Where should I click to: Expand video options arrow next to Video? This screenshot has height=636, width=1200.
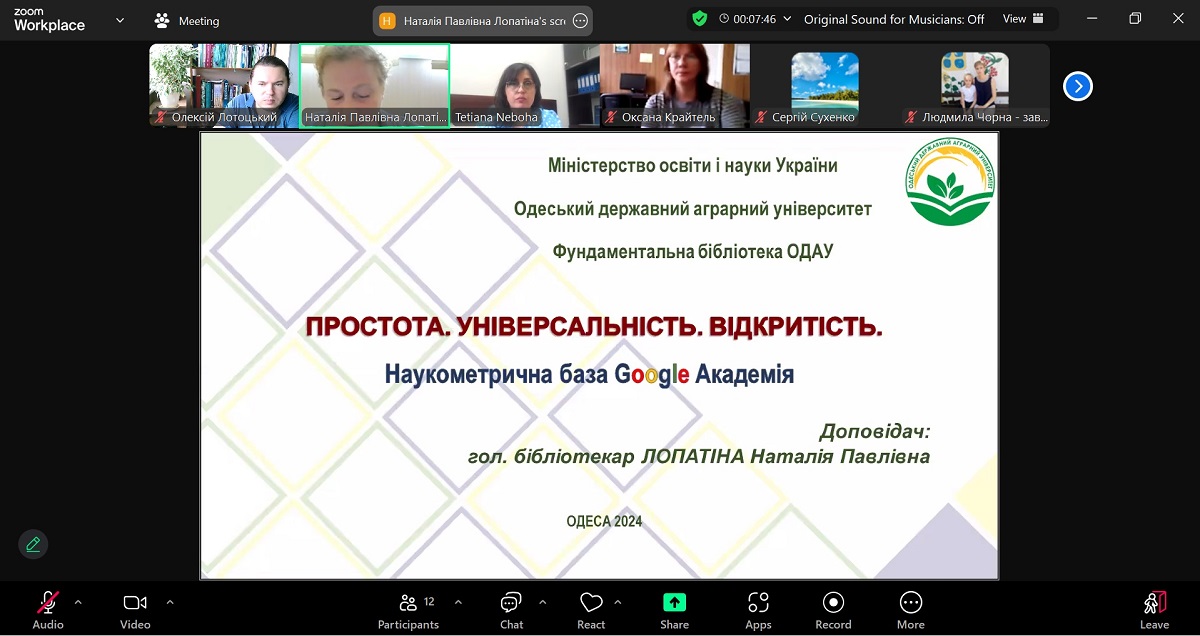170,602
